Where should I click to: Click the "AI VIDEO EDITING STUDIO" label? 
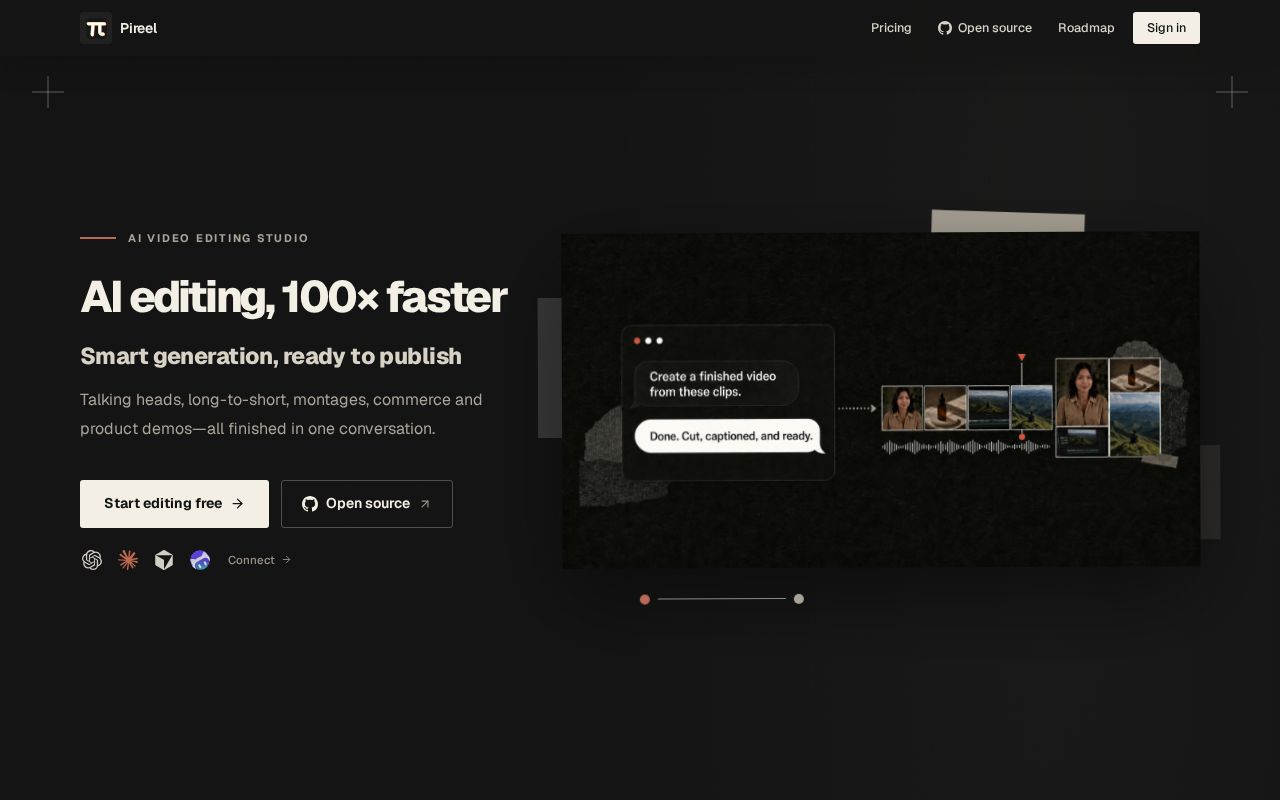[x=218, y=238]
